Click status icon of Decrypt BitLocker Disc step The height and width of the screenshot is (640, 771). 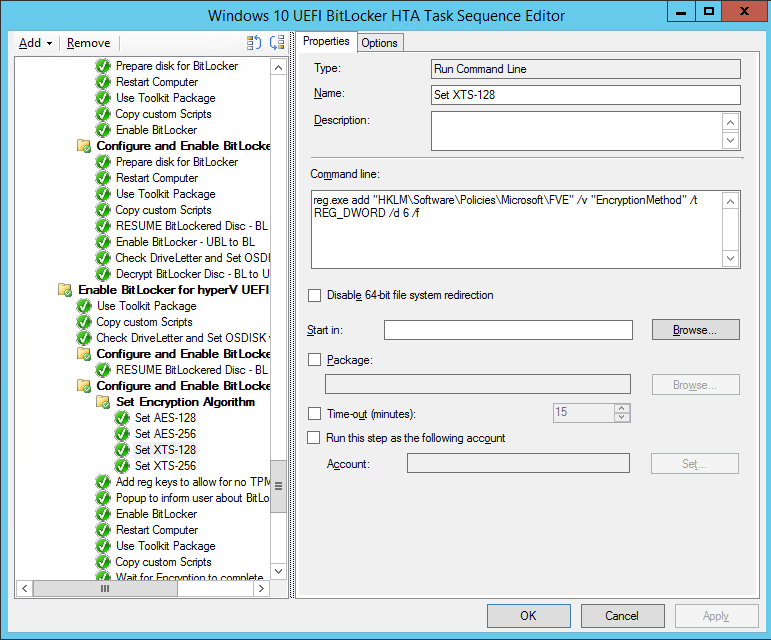[x=103, y=274]
